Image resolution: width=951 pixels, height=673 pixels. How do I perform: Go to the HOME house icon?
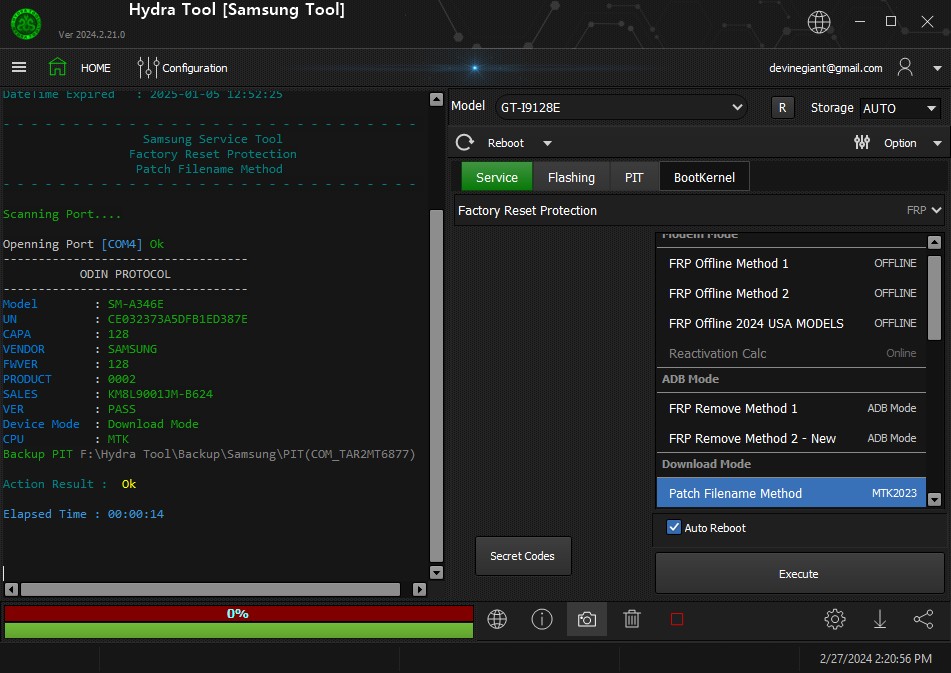[x=58, y=67]
